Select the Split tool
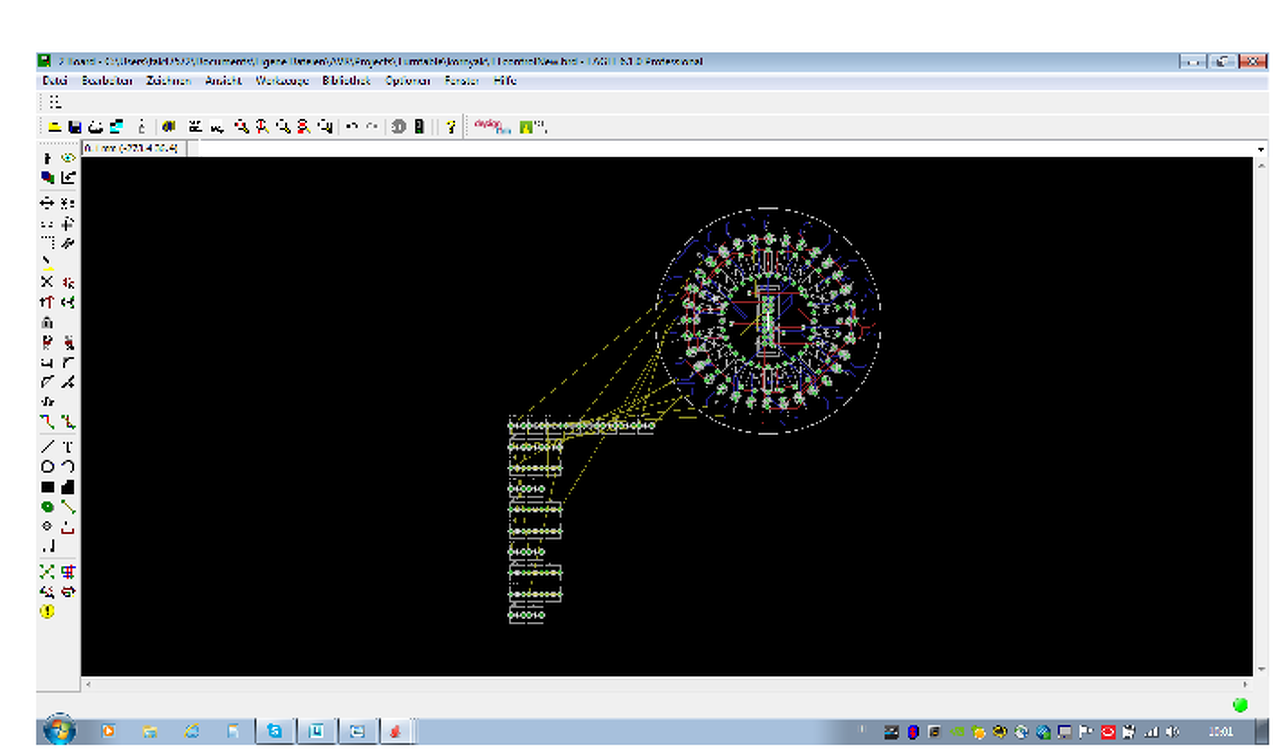This screenshot has width=1280, height=754. click(x=47, y=382)
